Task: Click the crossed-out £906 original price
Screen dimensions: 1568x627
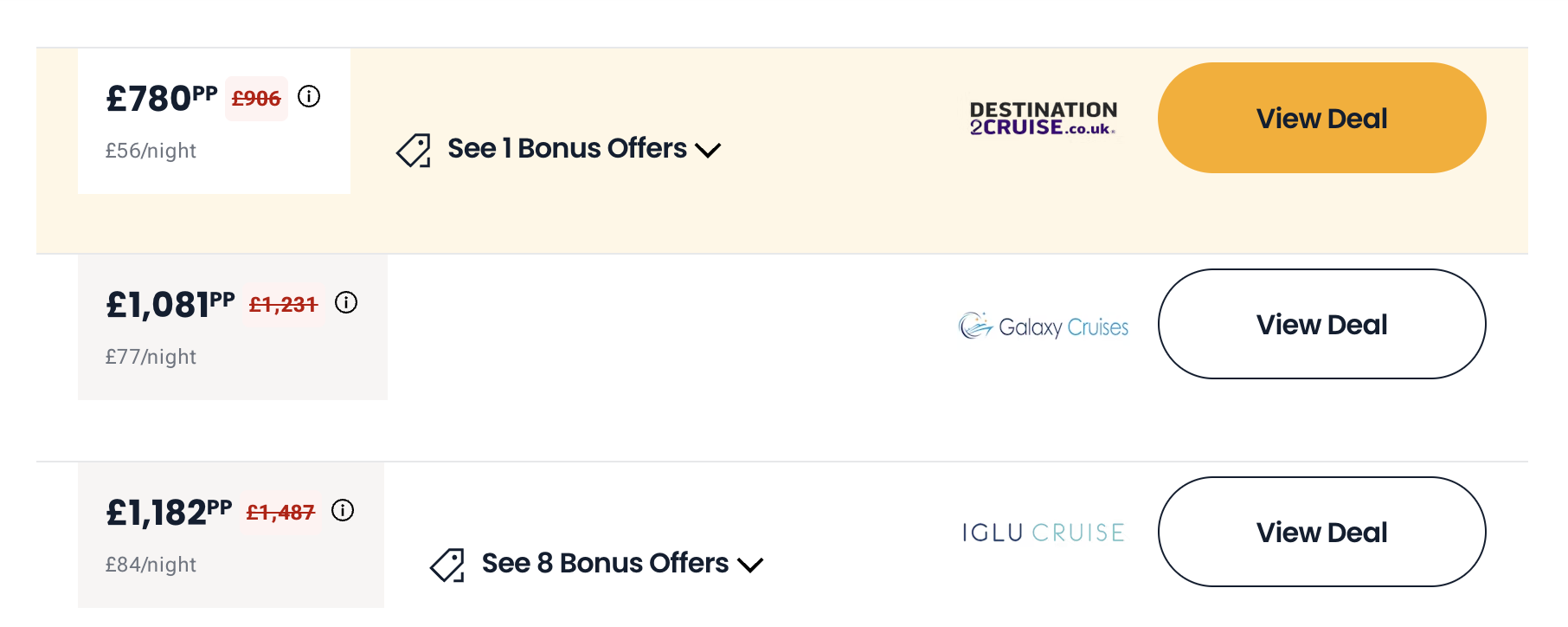Action: 256,99
